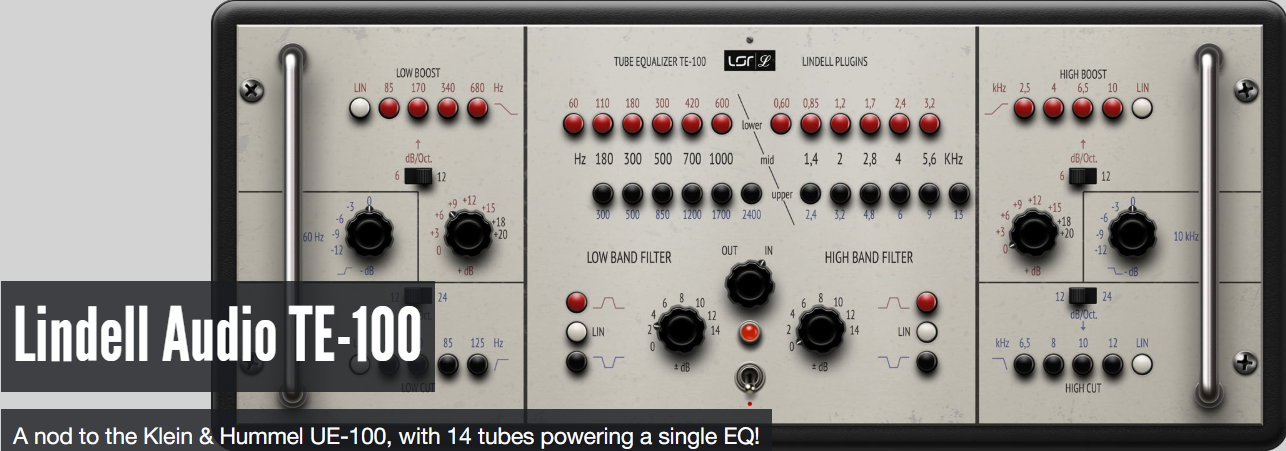This screenshot has height=451, width=1286.
Task: Select the black upper 2400 Hz button
Action: [751, 194]
